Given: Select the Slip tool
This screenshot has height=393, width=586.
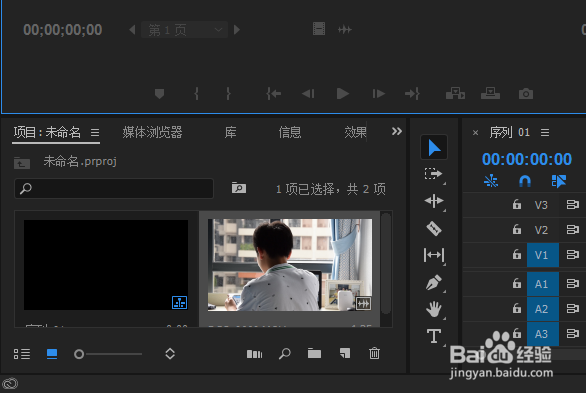Looking at the screenshot, I should pyautogui.click(x=434, y=255).
